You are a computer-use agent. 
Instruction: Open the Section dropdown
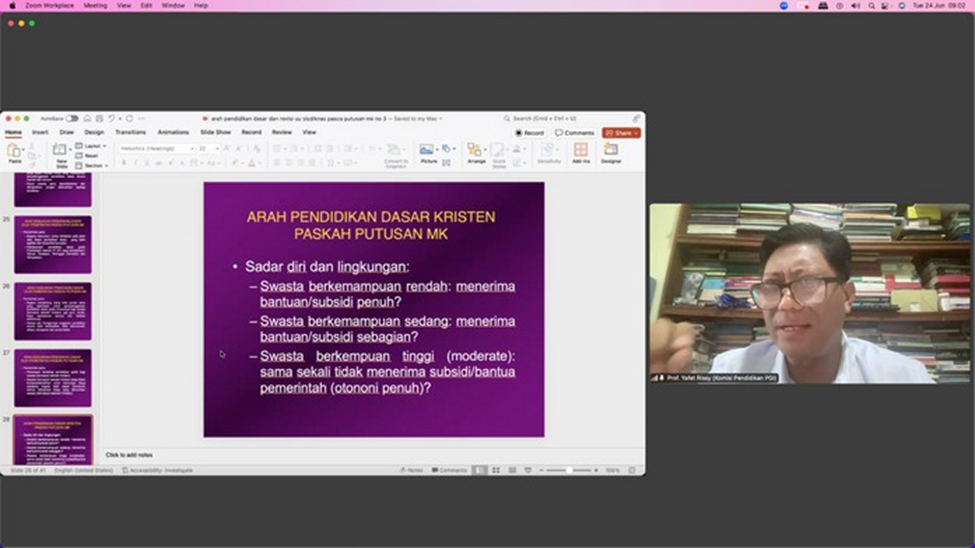92,165
